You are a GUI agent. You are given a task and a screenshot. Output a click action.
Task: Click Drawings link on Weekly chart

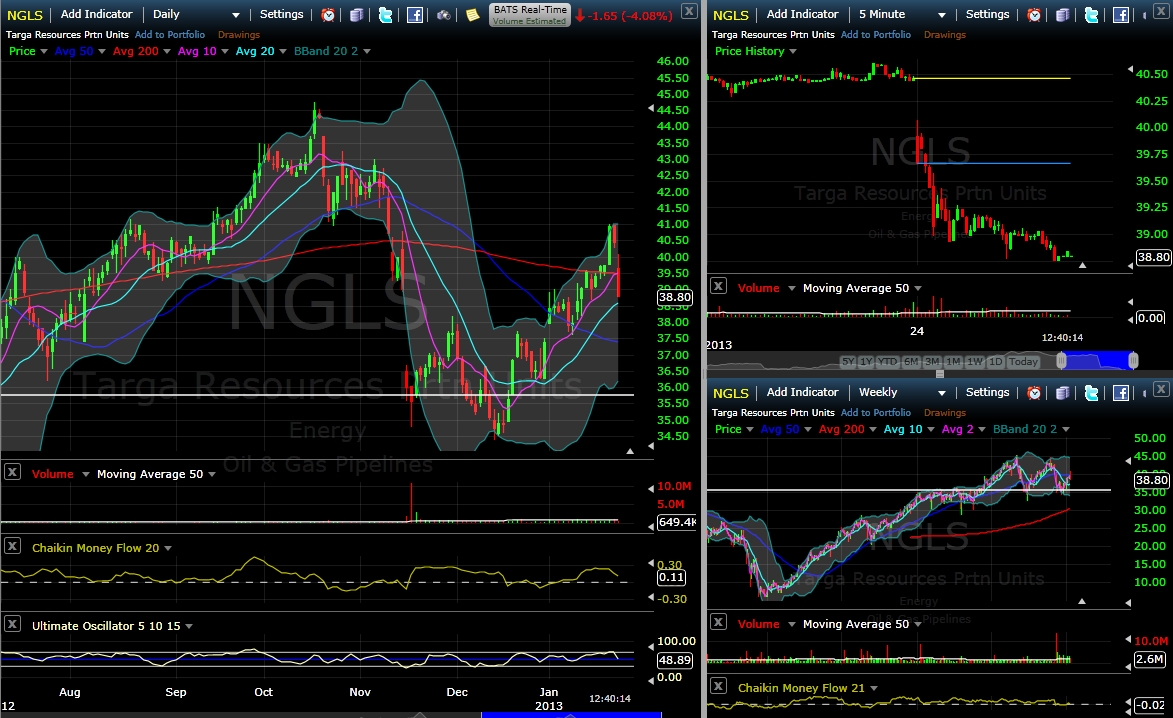tap(945, 413)
